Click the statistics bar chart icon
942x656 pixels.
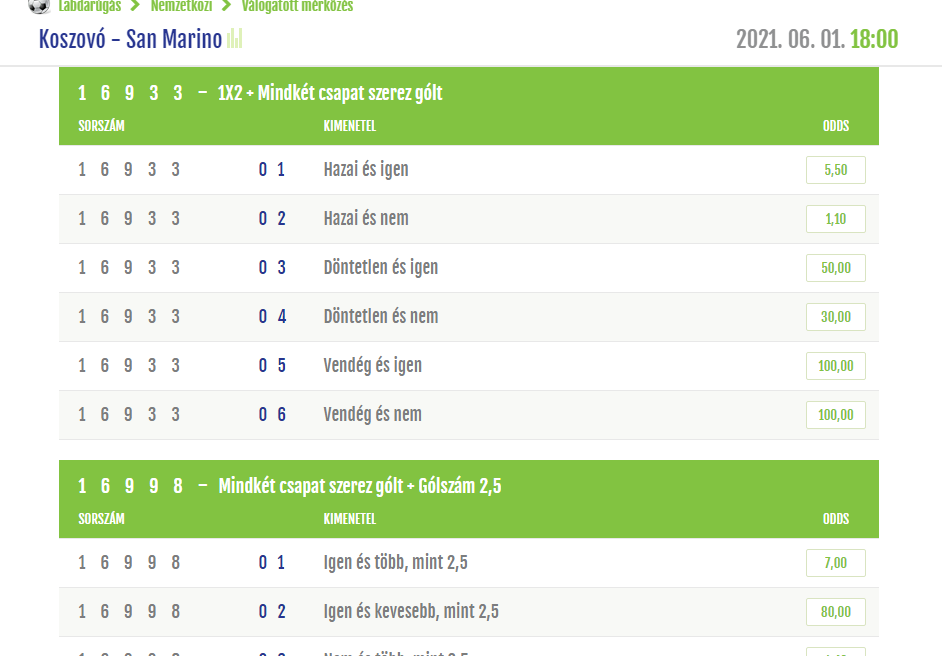[x=235, y=39]
